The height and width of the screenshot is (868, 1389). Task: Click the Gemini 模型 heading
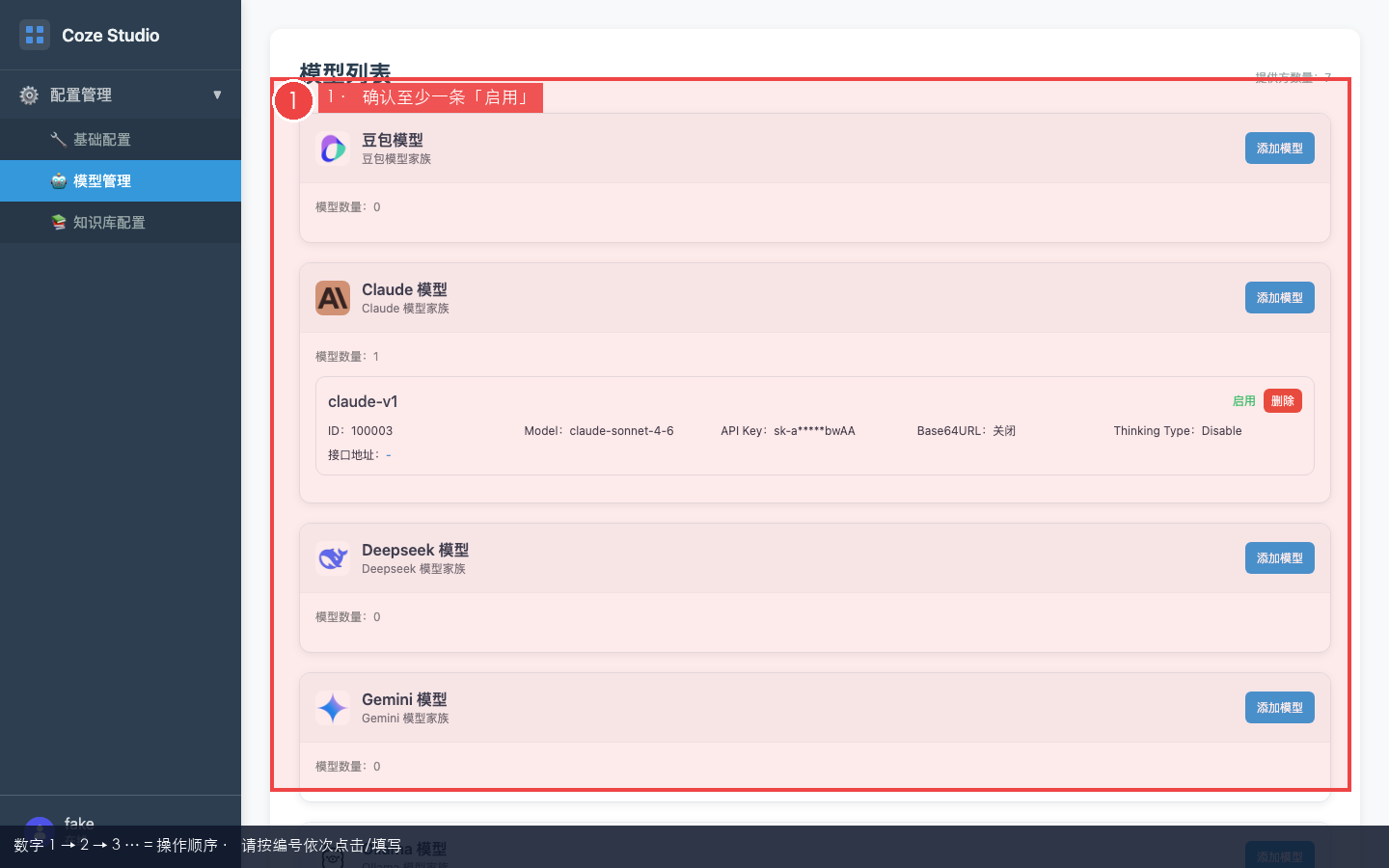404,699
